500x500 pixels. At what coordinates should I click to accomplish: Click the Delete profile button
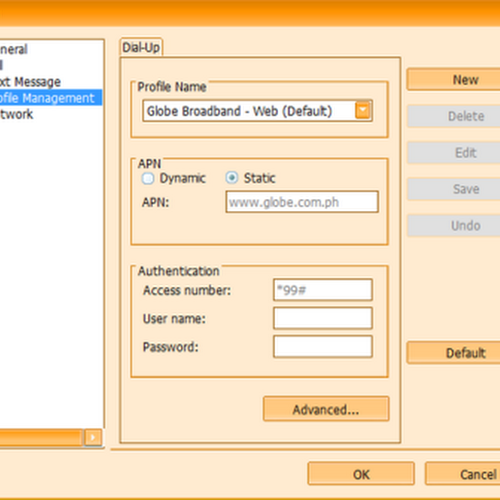[453, 116]
